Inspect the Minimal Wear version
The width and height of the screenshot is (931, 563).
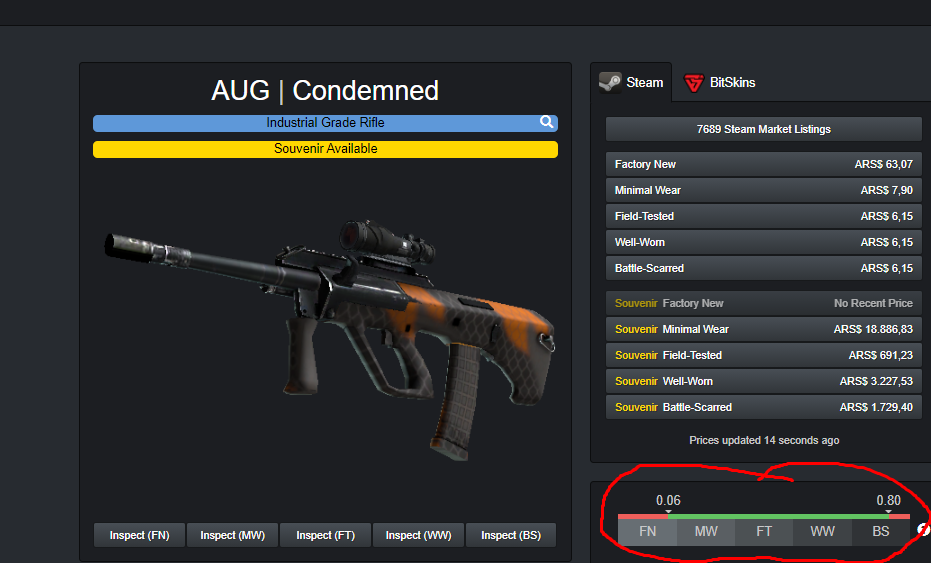(233, 535)
